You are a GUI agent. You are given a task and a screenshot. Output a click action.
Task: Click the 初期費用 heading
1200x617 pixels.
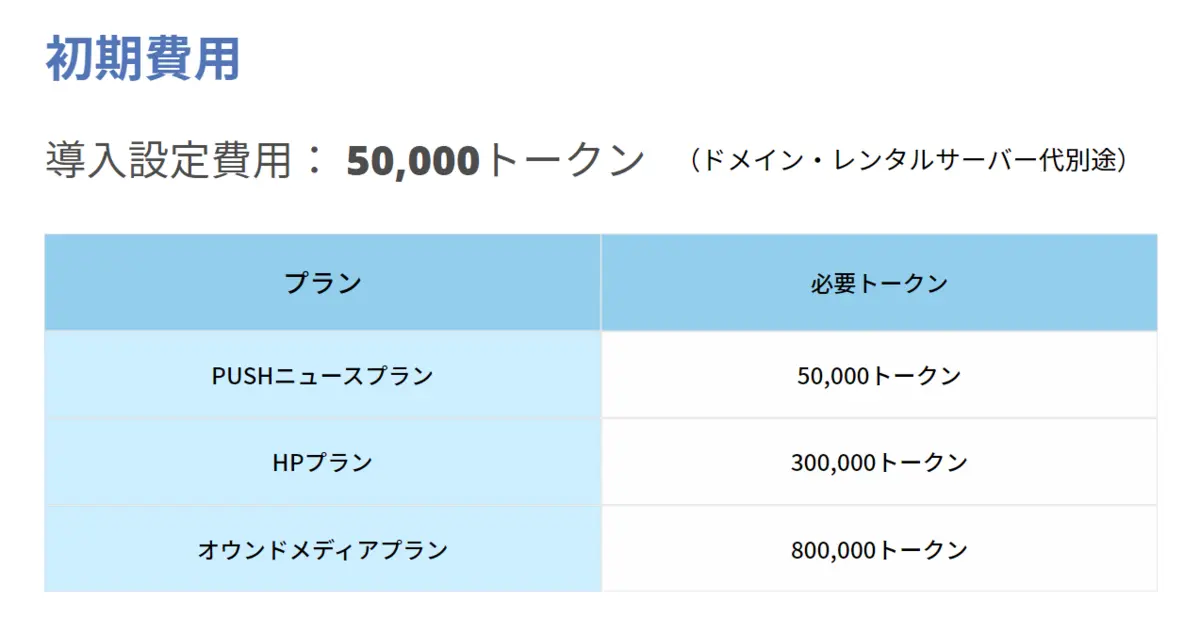(x=143, y=59)
